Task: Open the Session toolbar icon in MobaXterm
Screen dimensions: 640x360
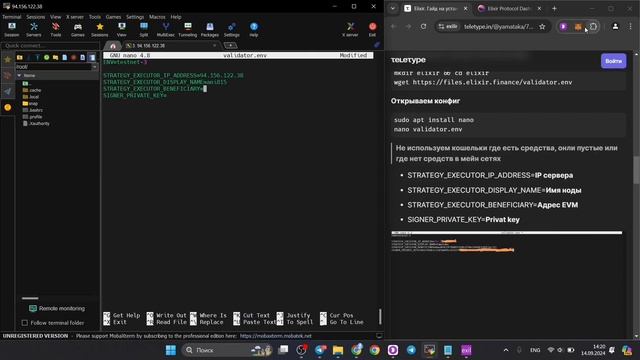Action: coord(12,30)
